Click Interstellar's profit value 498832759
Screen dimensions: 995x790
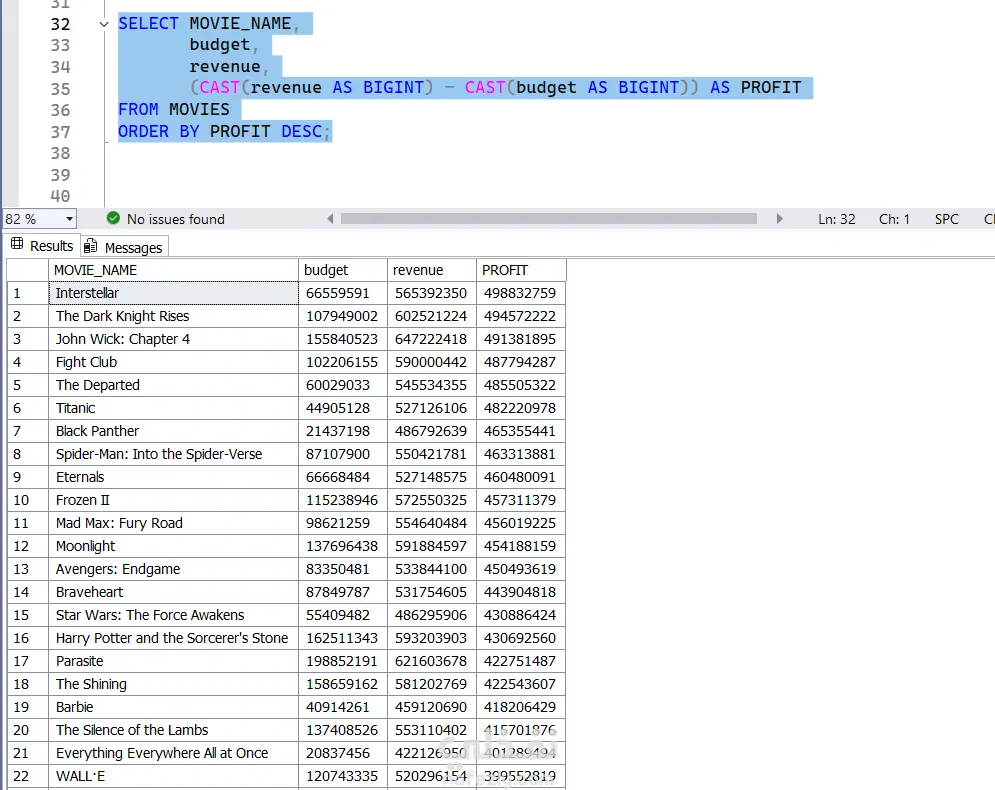[x=521, y=293]
